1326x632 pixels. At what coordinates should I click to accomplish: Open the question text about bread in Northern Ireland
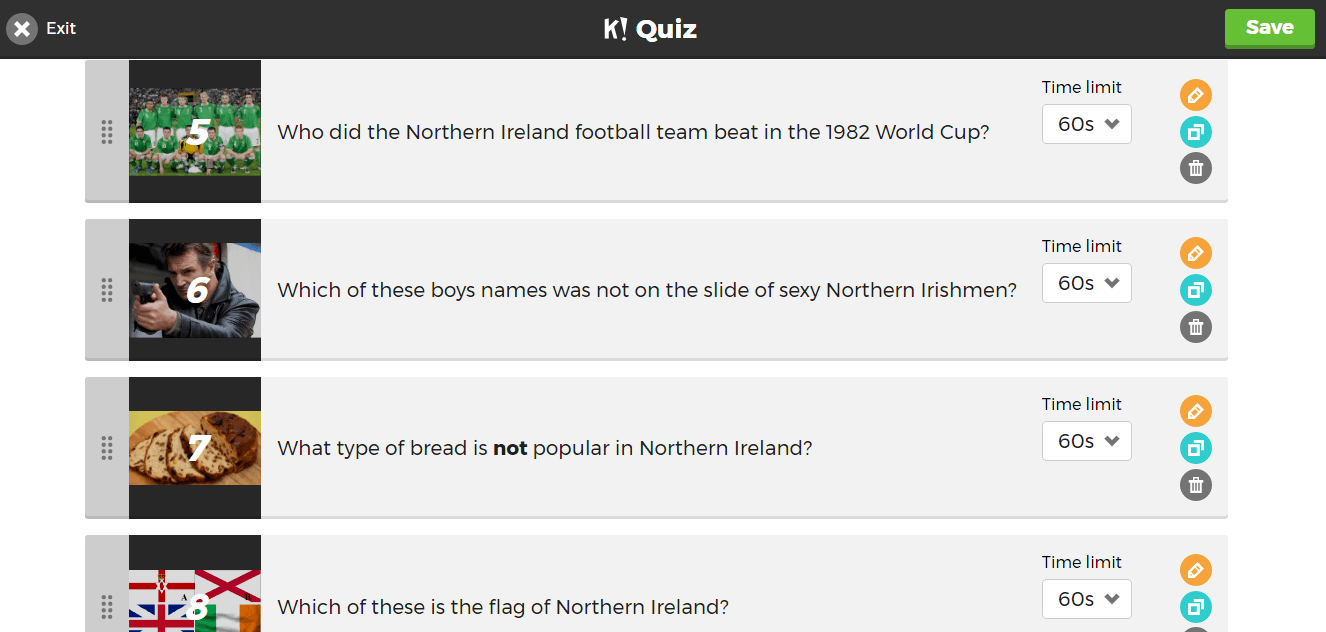tap(545, 448)
